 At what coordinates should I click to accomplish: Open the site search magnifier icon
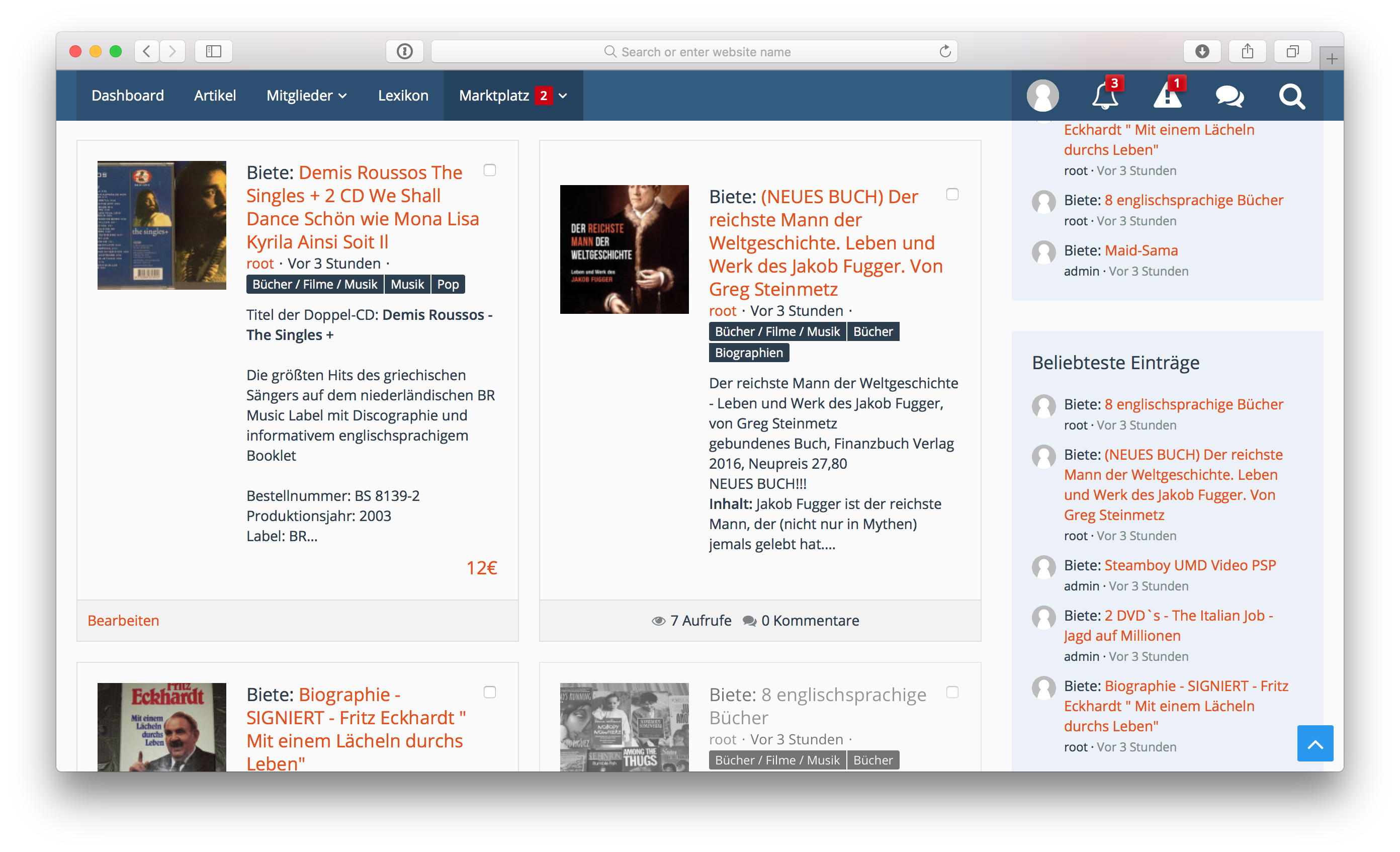click(1291, 96)
